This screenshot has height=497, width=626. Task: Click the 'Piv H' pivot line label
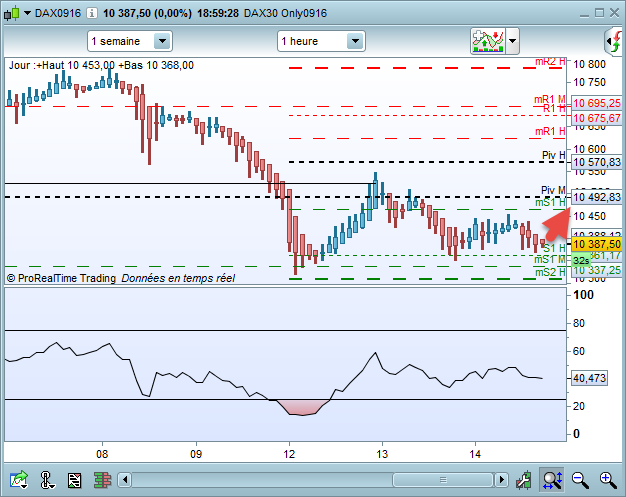(x=553, y=155)
